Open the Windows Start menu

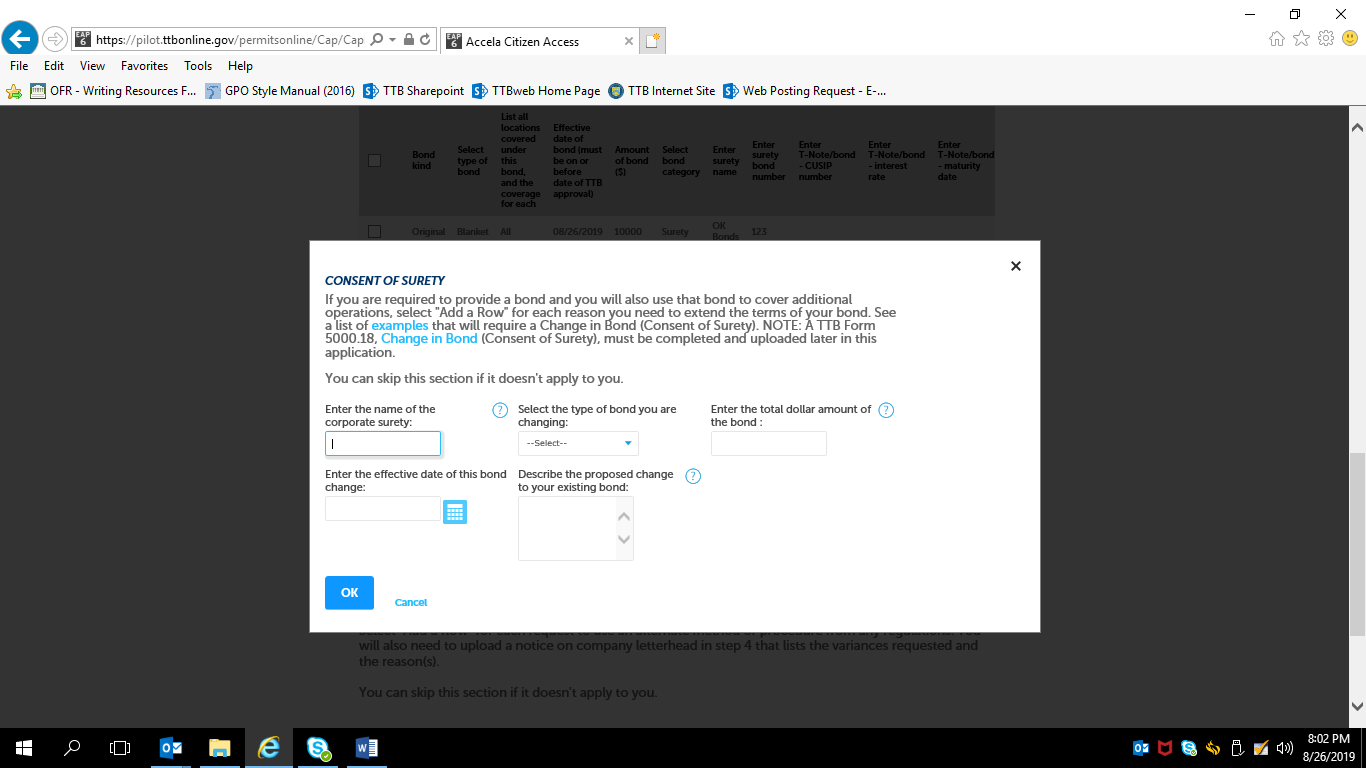(24, 748)
